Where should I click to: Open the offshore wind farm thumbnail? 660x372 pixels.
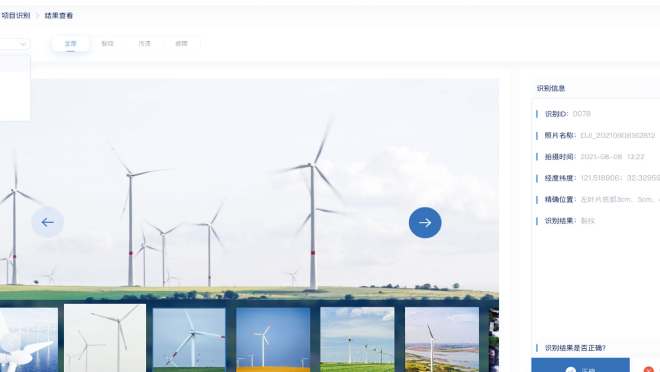(29, 340)
